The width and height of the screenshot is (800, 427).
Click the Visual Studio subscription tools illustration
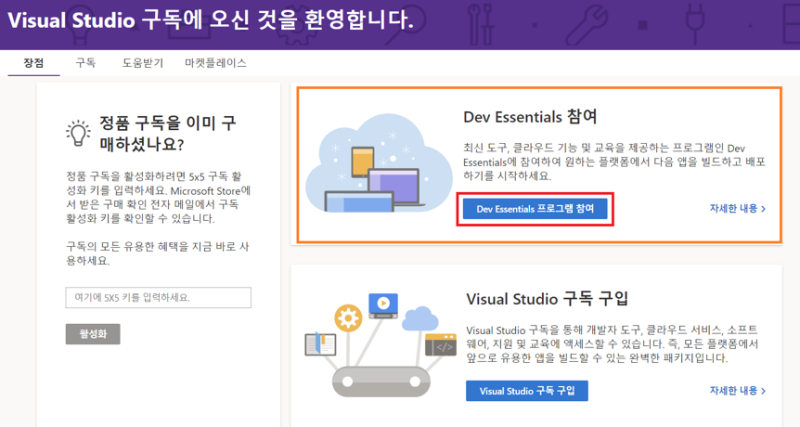point(380,344)
